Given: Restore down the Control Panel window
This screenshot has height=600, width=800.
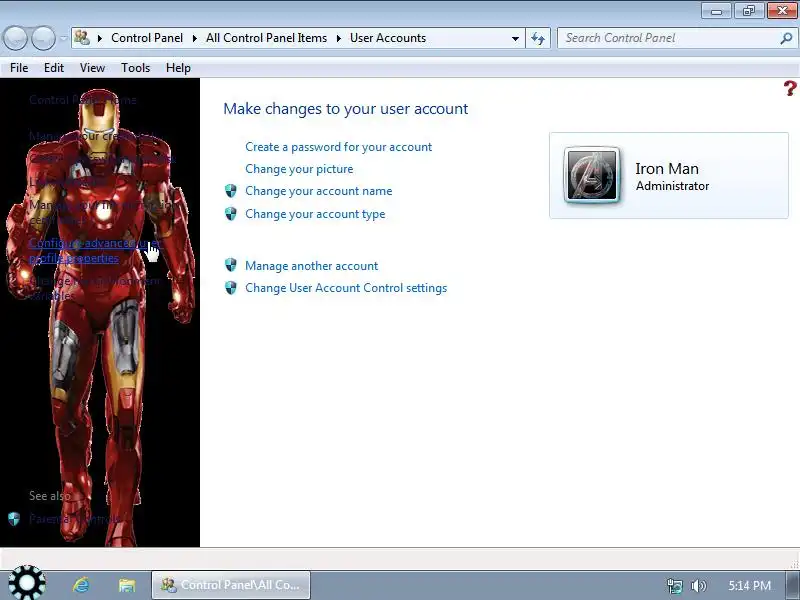Looking at the screenshot, I should tap(748, 11).
